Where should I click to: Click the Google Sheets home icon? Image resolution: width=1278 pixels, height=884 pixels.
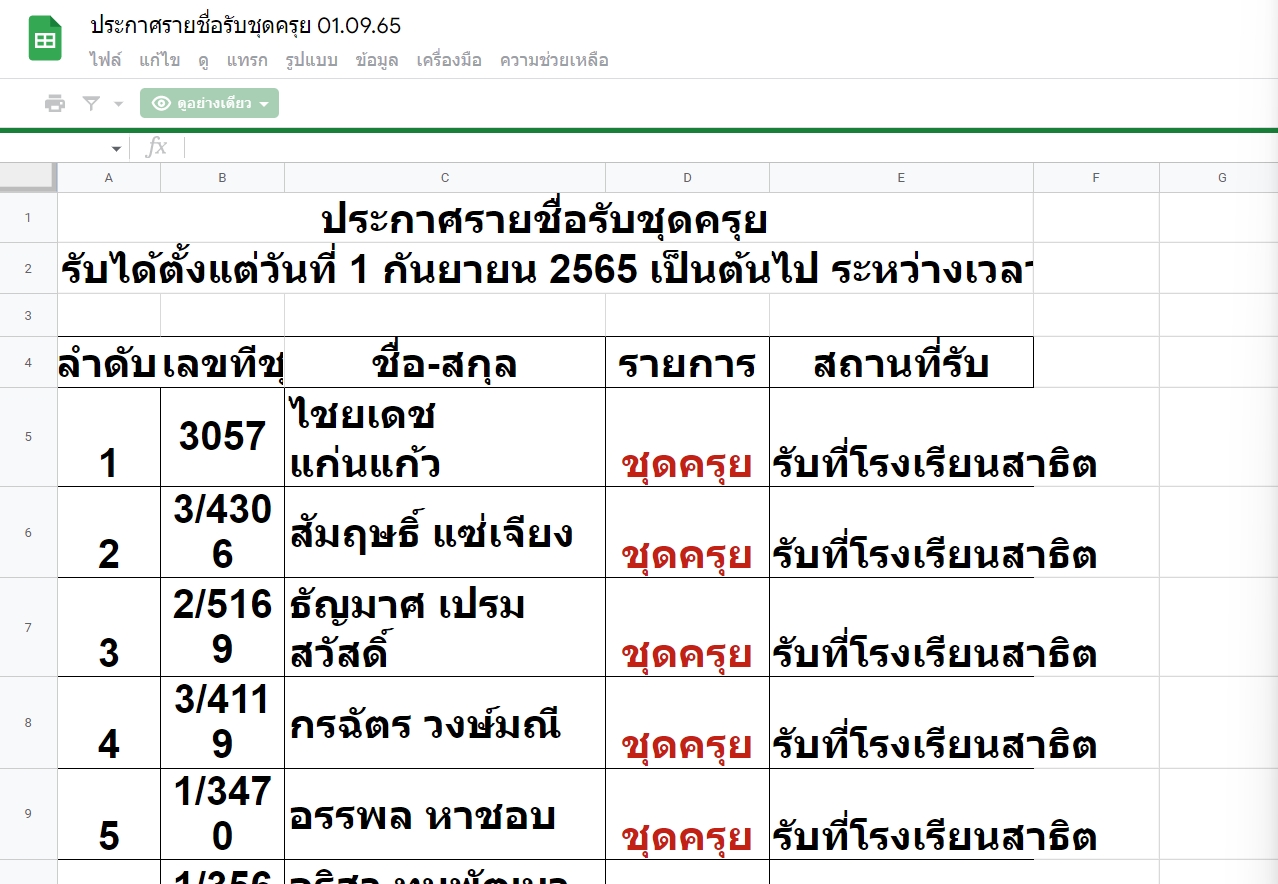[45, 40]
